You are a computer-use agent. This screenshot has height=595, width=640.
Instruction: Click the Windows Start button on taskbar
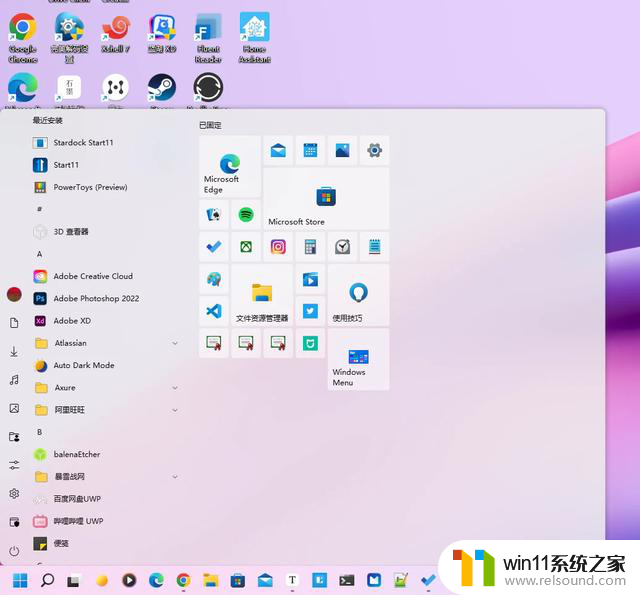[x=20, y=580]
